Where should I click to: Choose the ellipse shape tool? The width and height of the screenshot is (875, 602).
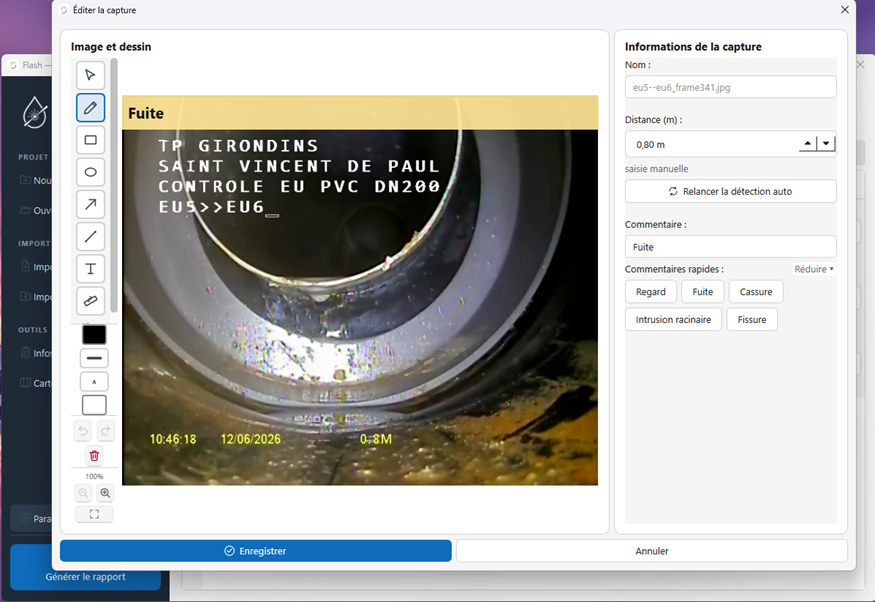(x=90, y=172)
